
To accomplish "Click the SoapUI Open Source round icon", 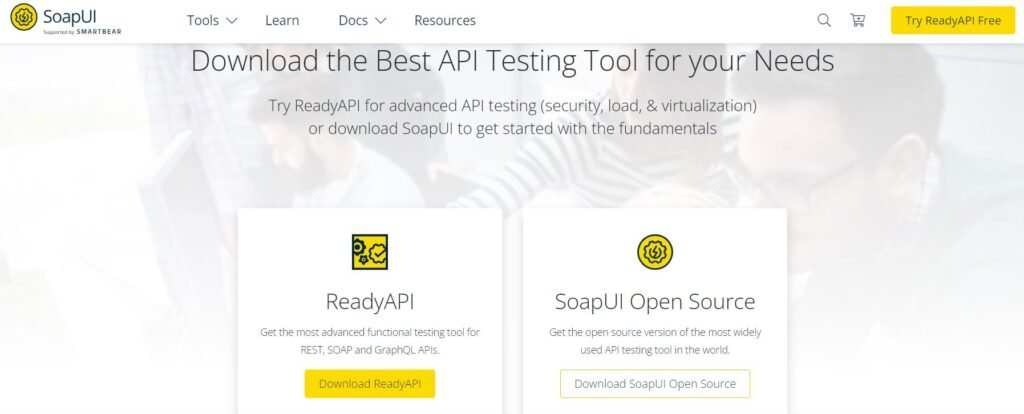I will (x=655, y=252).
